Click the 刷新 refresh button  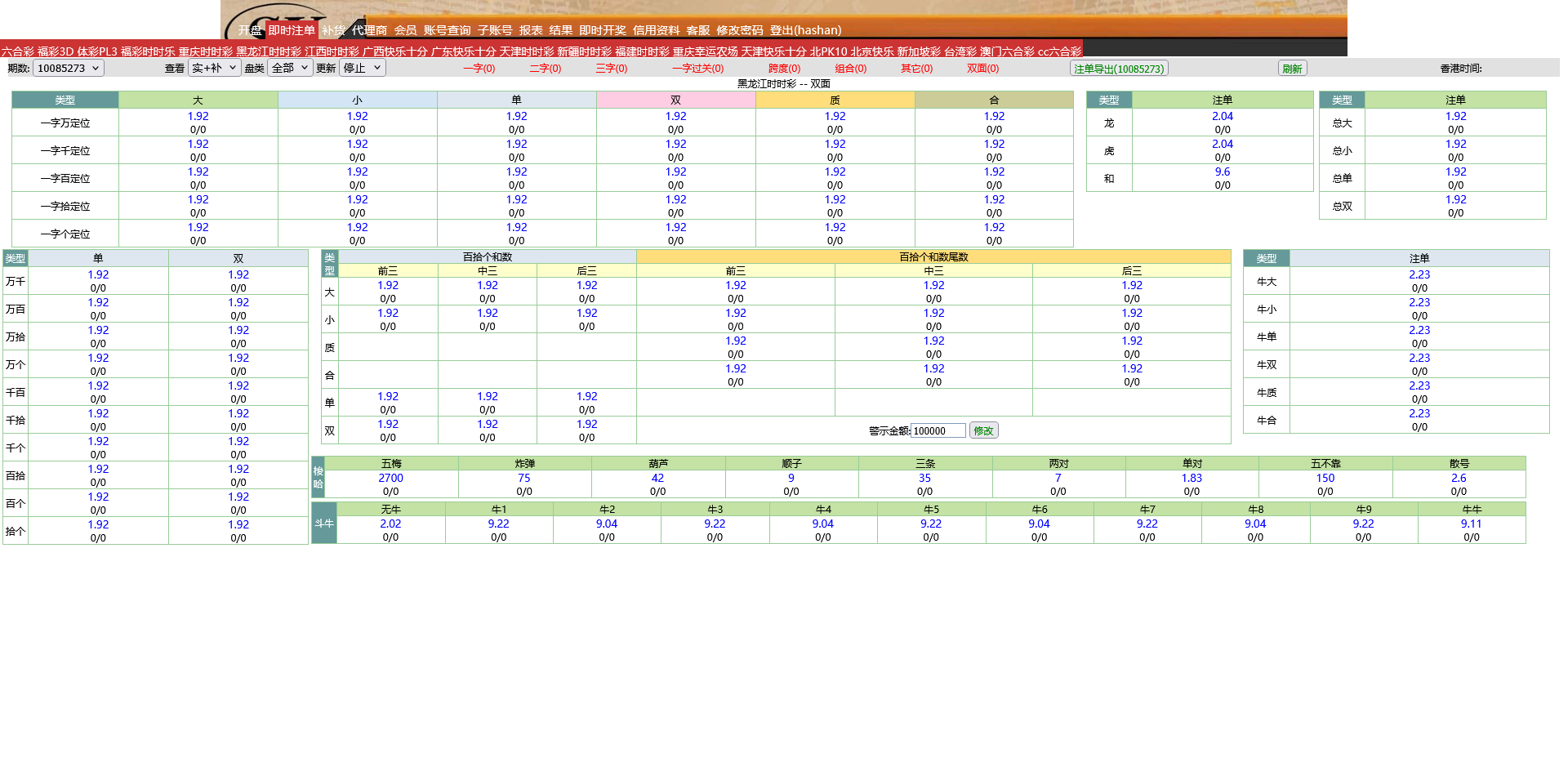1292,69
